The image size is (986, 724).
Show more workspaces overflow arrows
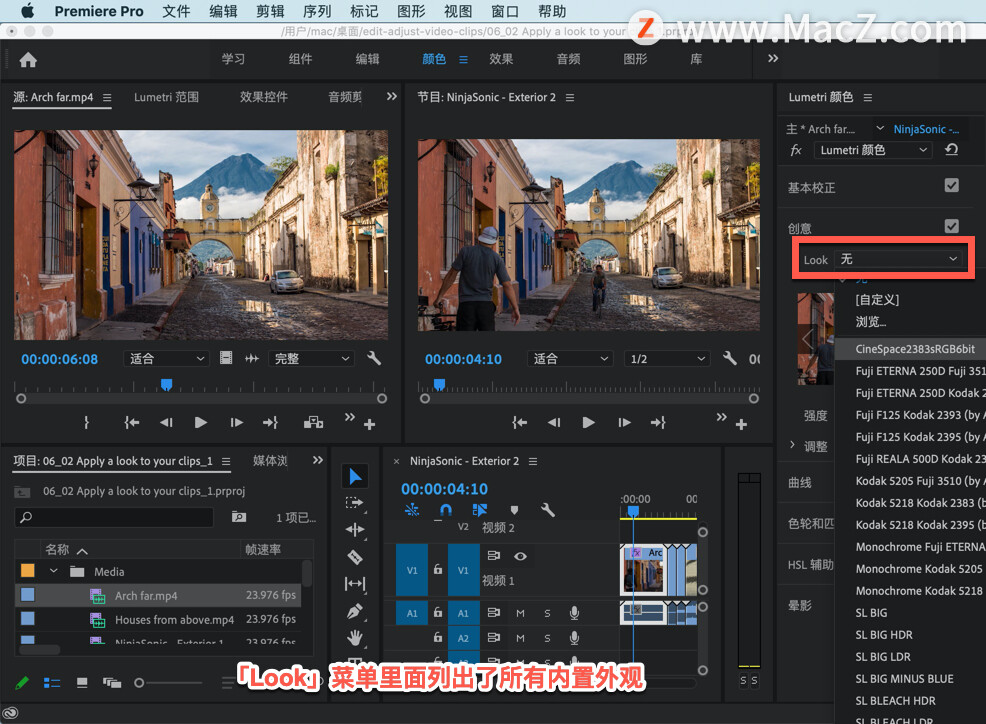pos(773,58)
